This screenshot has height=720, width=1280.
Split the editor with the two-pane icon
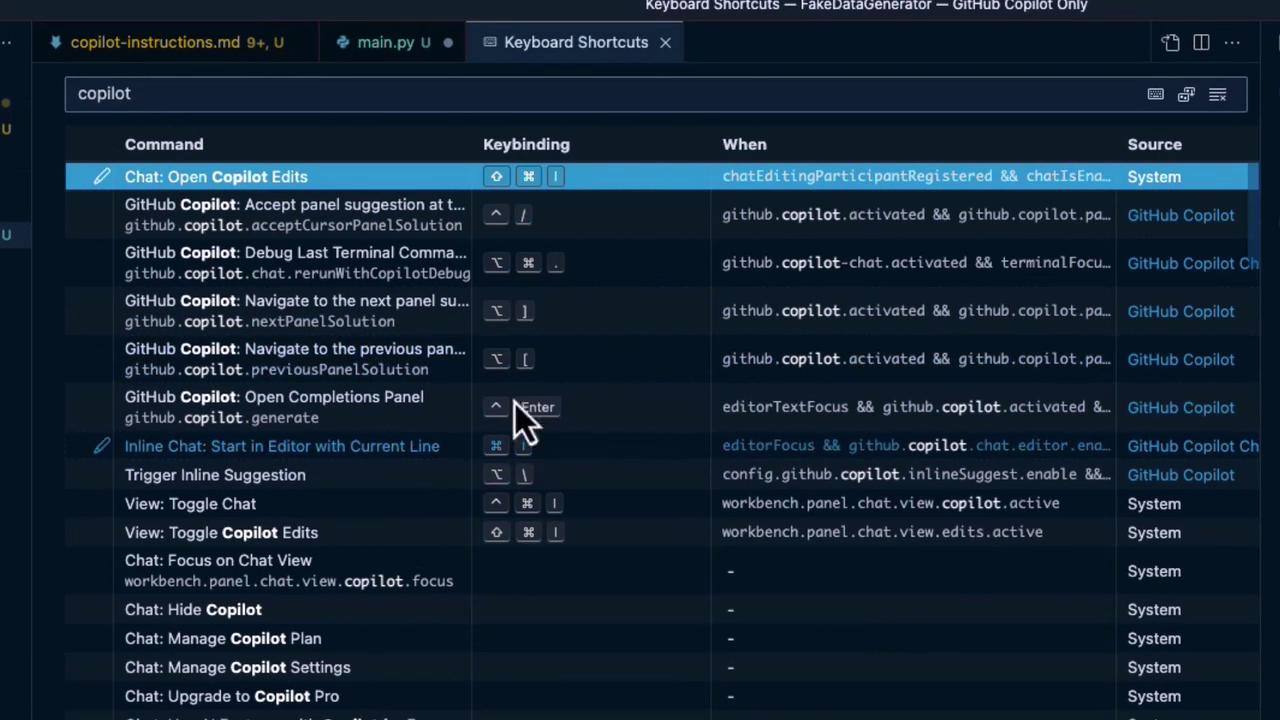tap(1201, 43)
